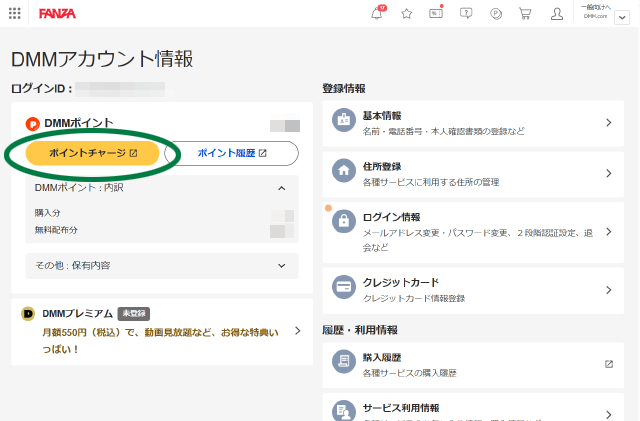Screen dimensions: 640x421
Task: Click the クレジットカード card icon
Action: (x=344, y=287)
